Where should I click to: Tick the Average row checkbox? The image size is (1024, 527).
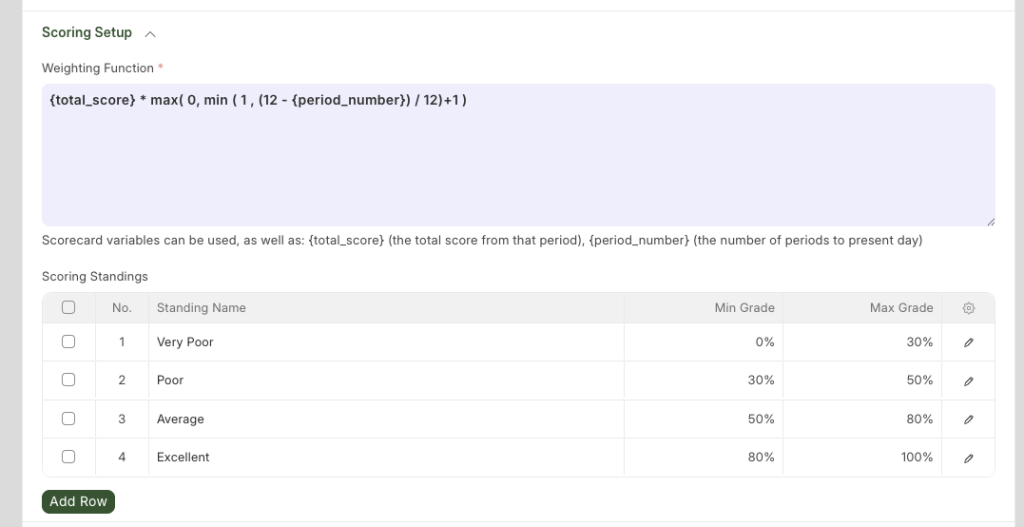click(69, 419)
